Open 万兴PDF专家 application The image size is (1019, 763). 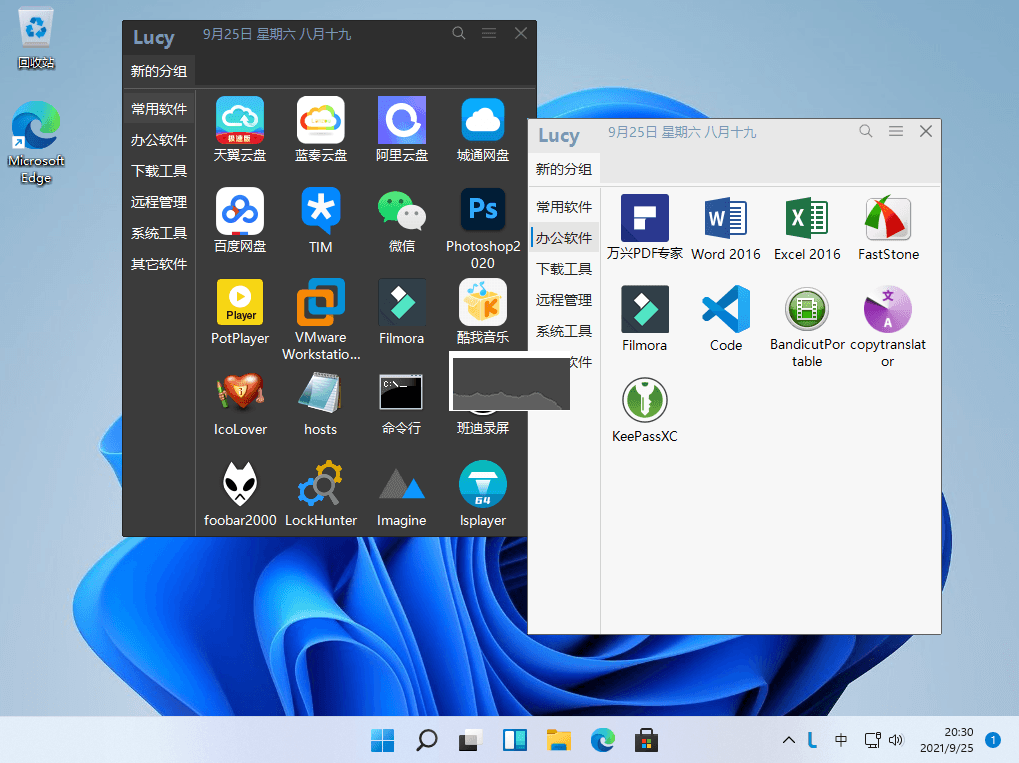(x=645, y=219)
